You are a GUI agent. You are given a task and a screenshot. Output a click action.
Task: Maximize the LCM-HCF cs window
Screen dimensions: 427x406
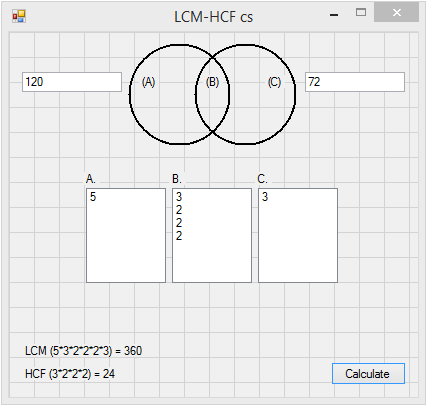[361, 13]
